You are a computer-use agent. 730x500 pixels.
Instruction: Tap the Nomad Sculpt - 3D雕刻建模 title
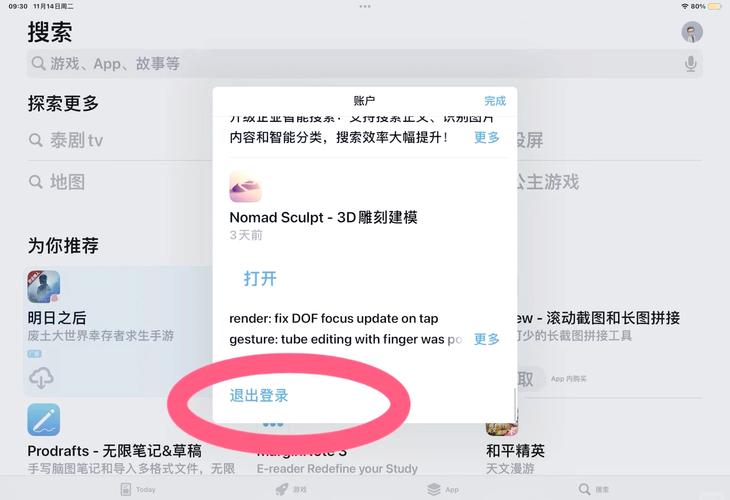coord(323,217)
